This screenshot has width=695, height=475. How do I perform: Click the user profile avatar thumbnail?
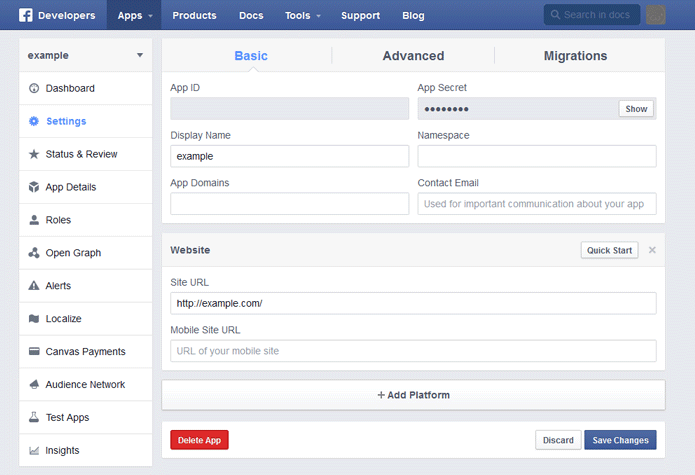point(656,15)
